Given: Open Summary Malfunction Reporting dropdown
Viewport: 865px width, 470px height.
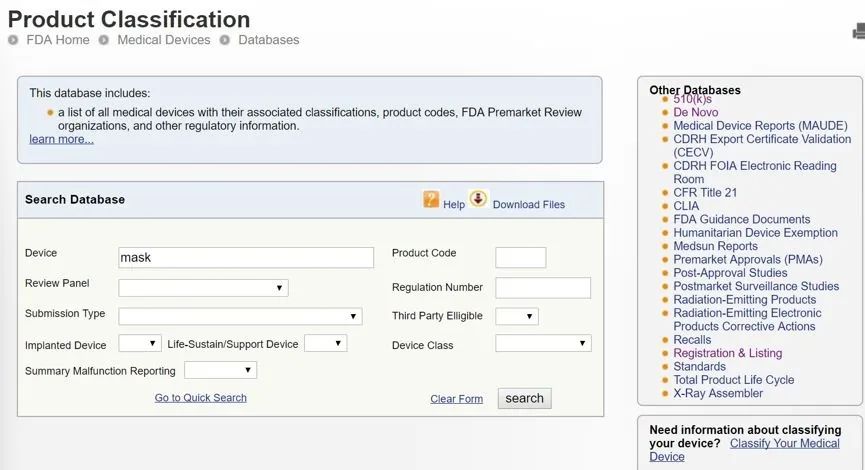Looking at the screenshot, I should [220, 370].
